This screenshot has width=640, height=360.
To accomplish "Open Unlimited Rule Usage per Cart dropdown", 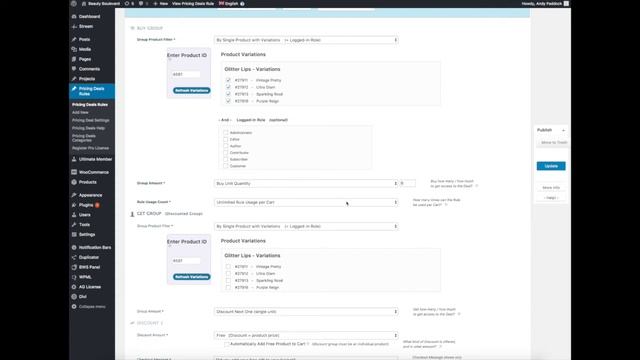I will tap(306, 202).
